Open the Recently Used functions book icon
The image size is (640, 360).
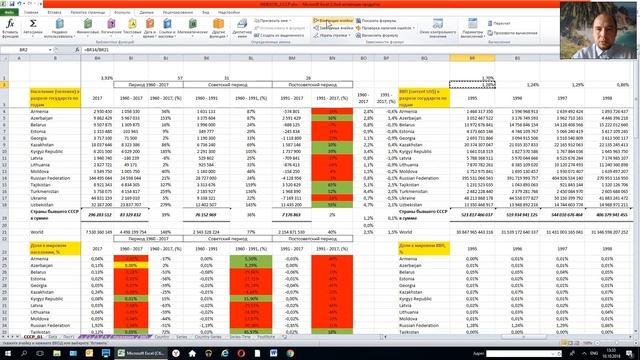[60, 28]
